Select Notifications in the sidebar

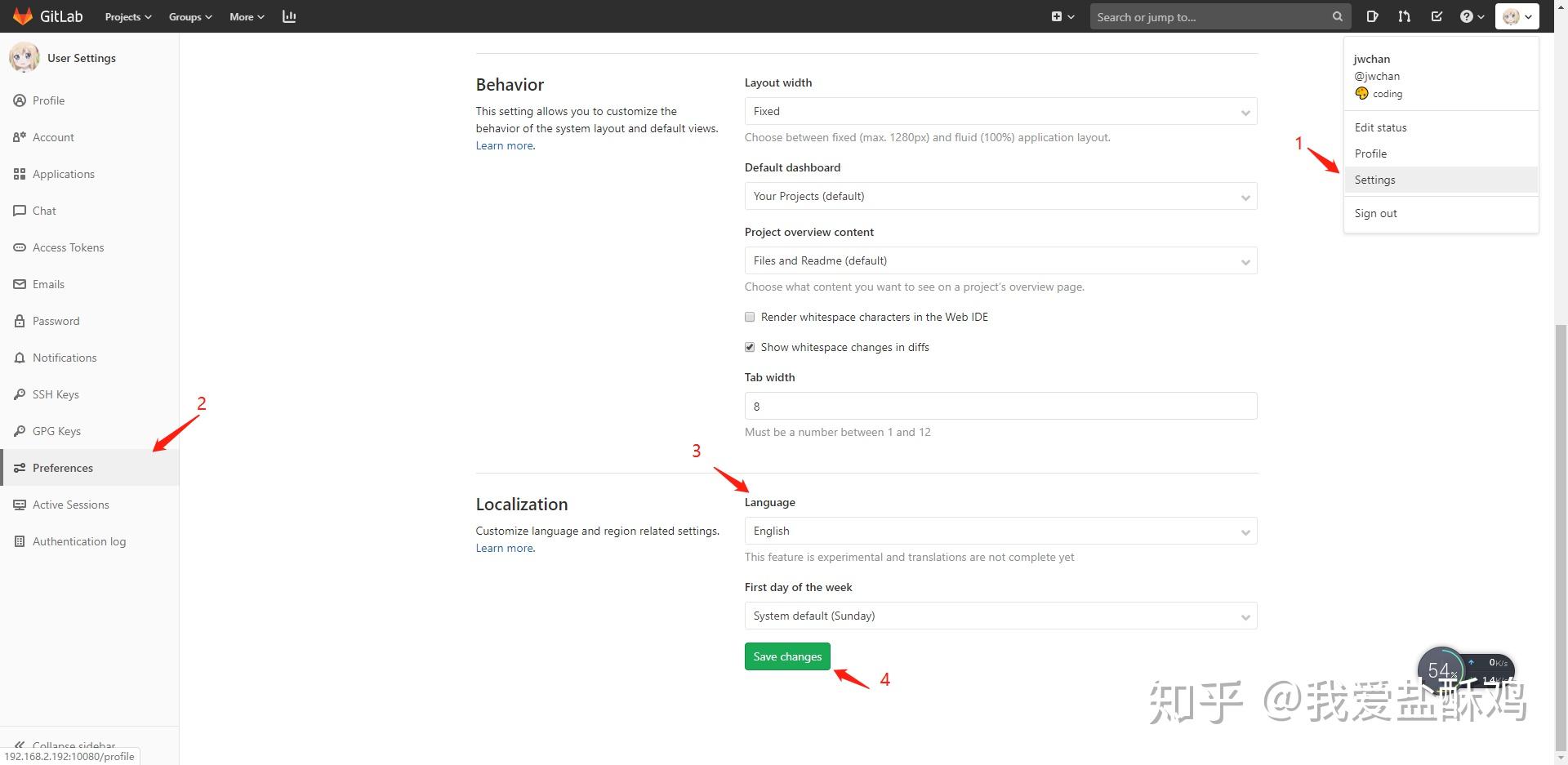pyautogui.click(x=64, y=357)
